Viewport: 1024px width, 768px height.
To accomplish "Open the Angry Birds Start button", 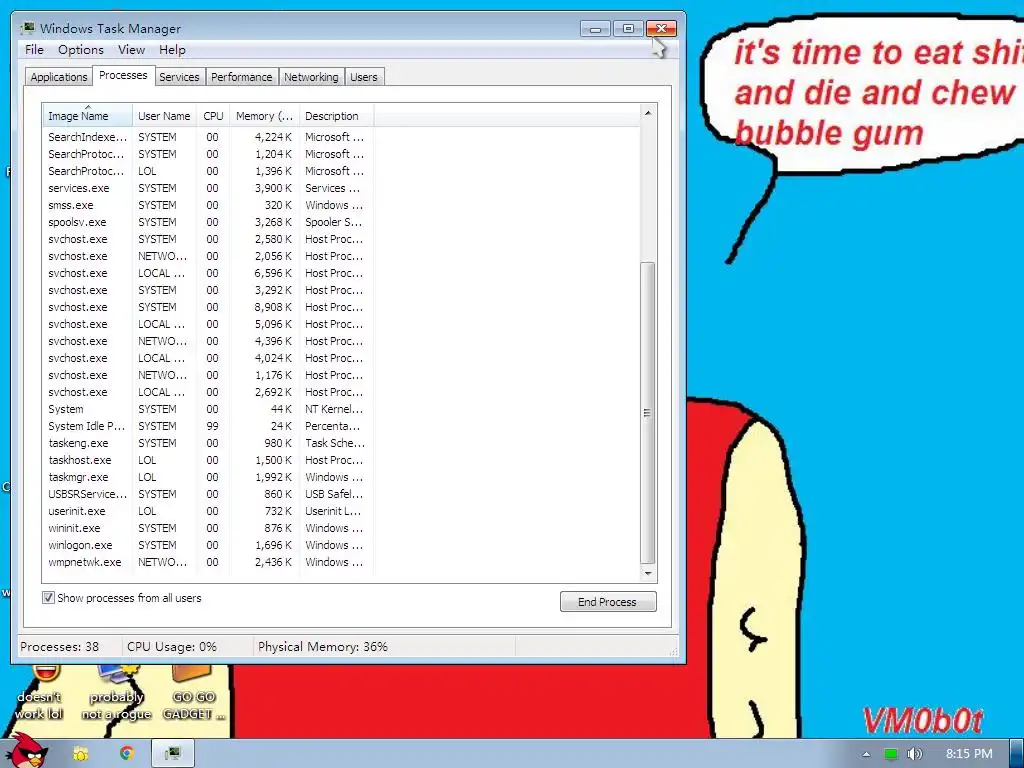I will click(x=27, y=751).
